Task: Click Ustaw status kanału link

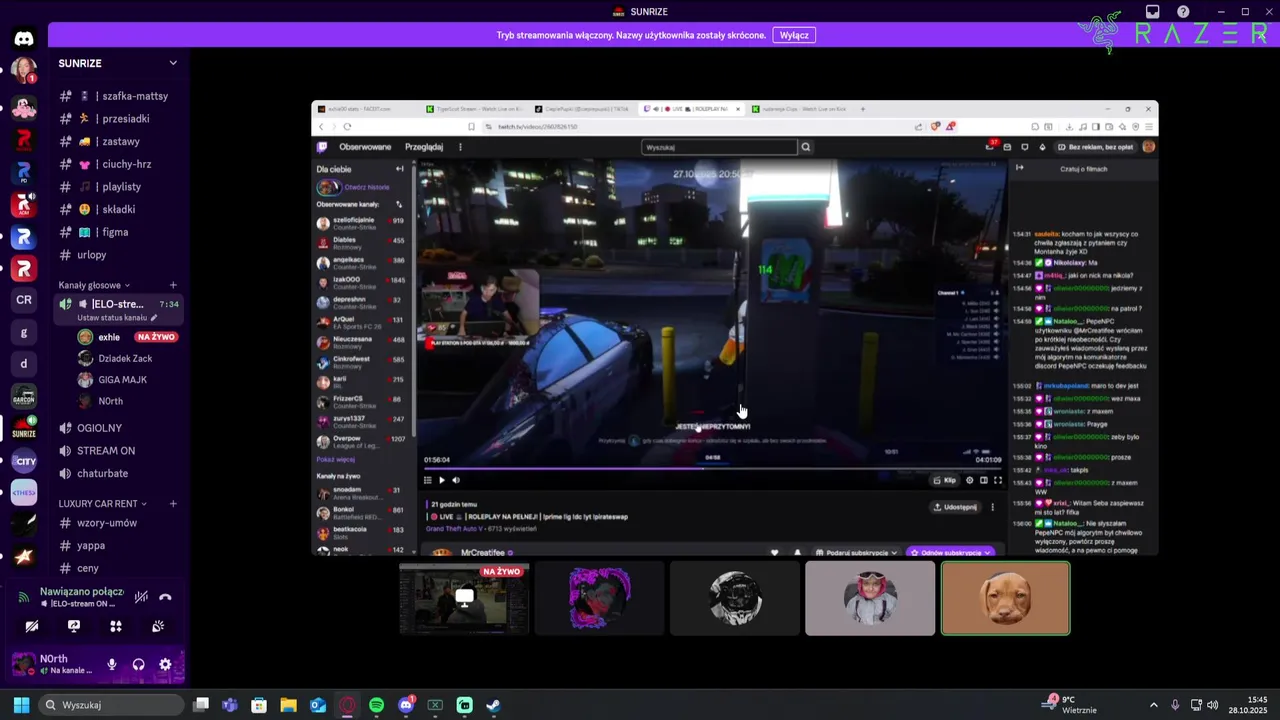Action: 117,318
